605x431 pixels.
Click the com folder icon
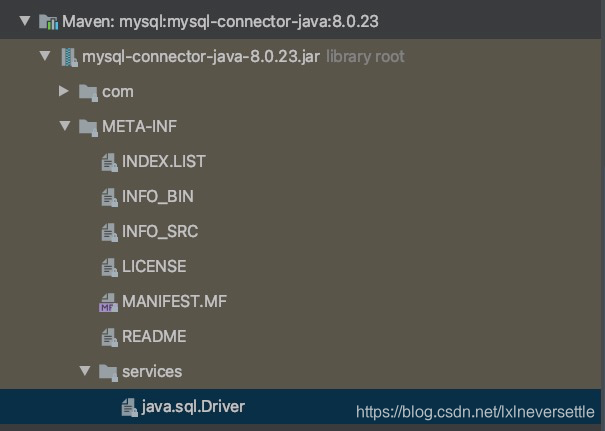pyautogui.click(x=88, y=93)
